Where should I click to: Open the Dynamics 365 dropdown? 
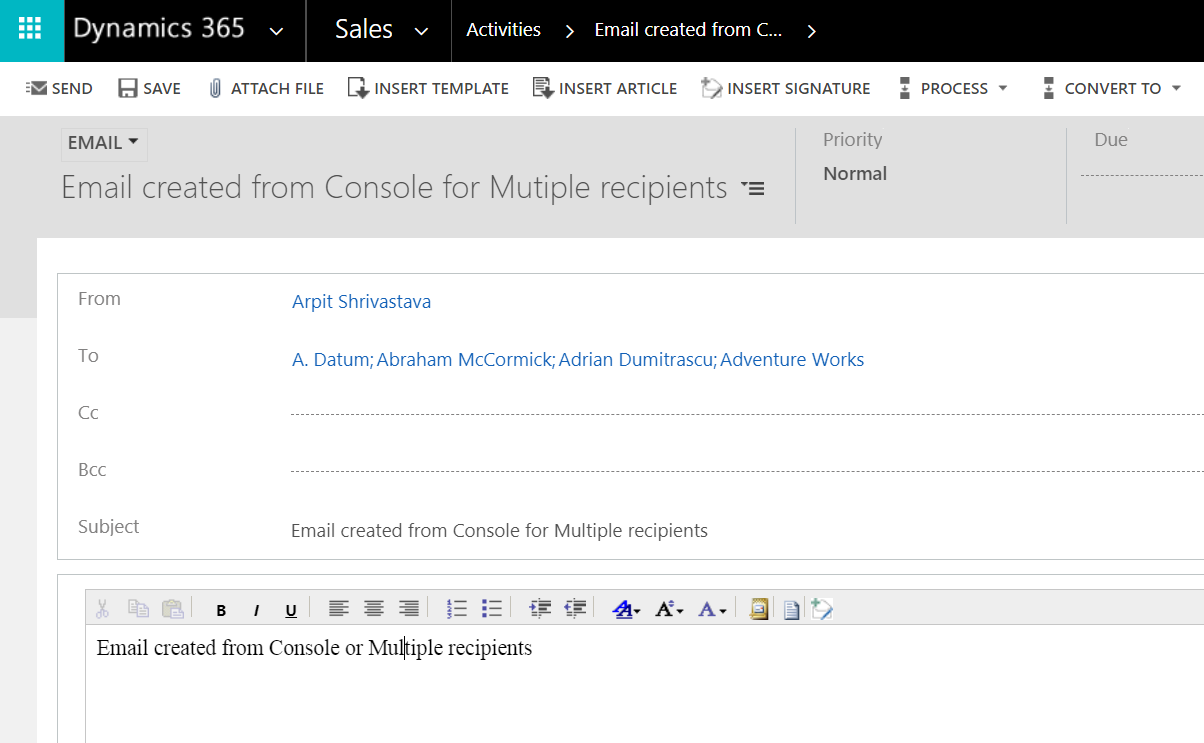click(x=276, y=32)
